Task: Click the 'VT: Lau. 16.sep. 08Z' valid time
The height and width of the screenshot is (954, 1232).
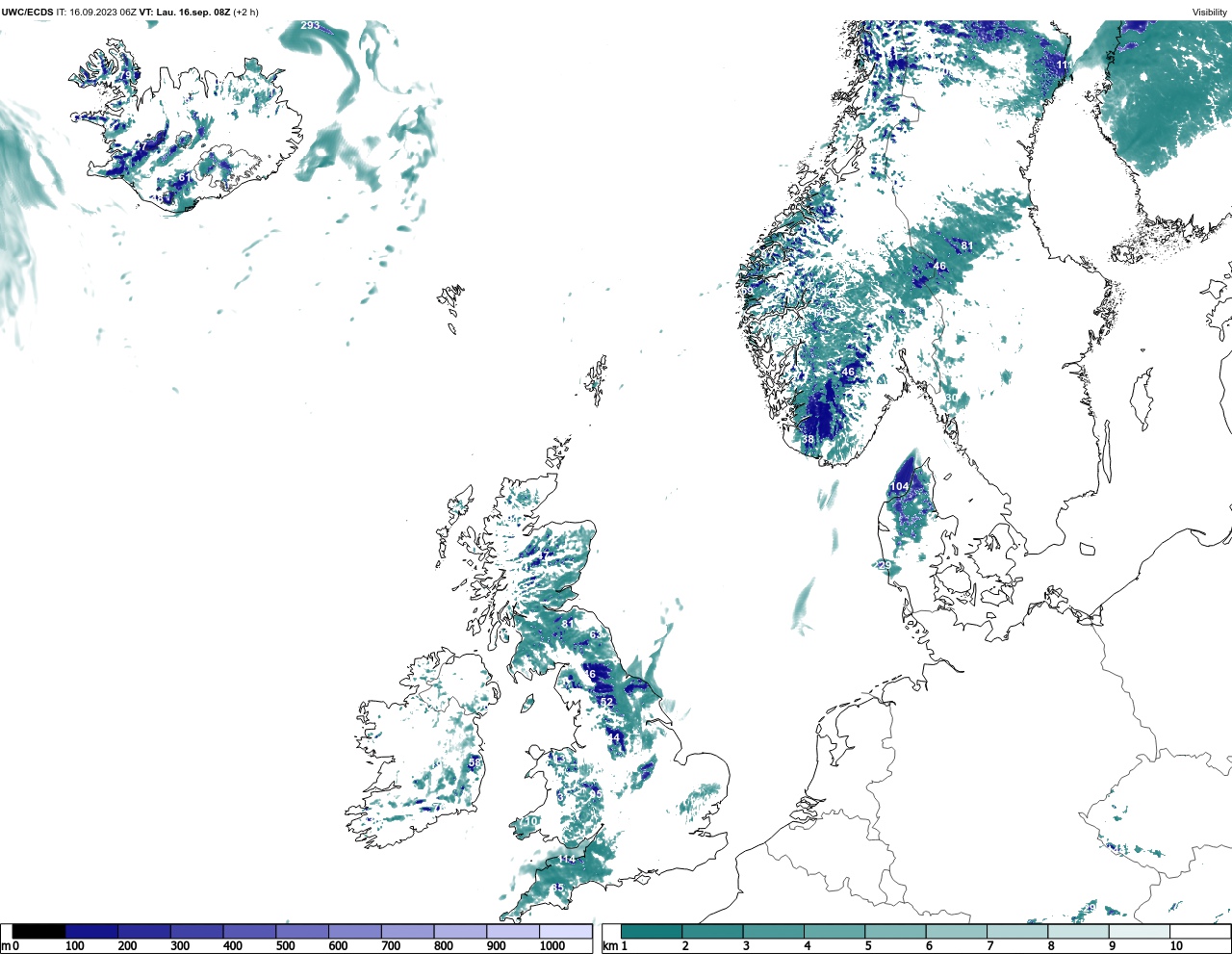Action: tap(185, 12)
